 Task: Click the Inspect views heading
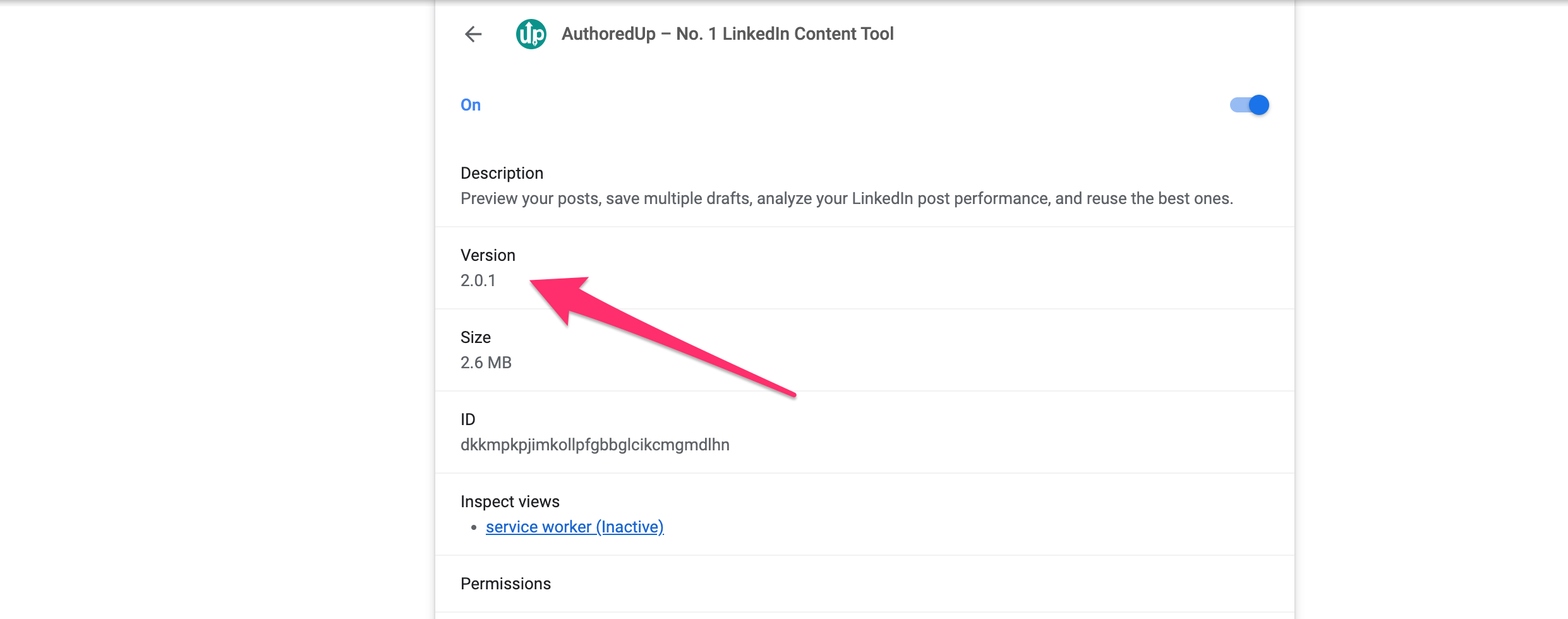click(510, 502)
